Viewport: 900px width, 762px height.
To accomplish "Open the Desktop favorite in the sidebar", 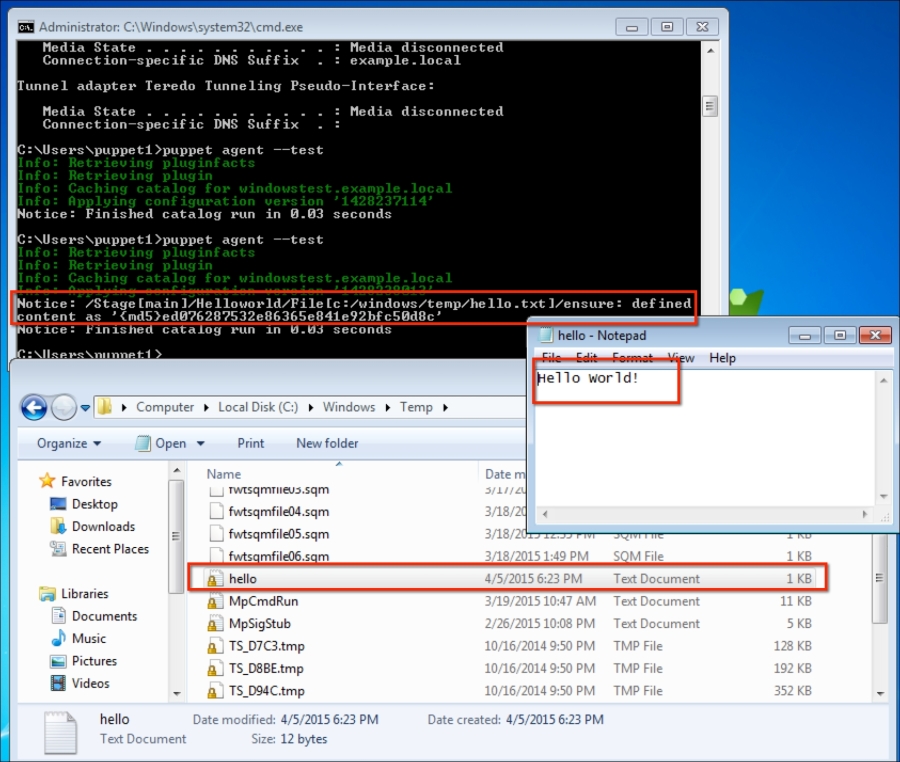I will [x=94, y=504].
